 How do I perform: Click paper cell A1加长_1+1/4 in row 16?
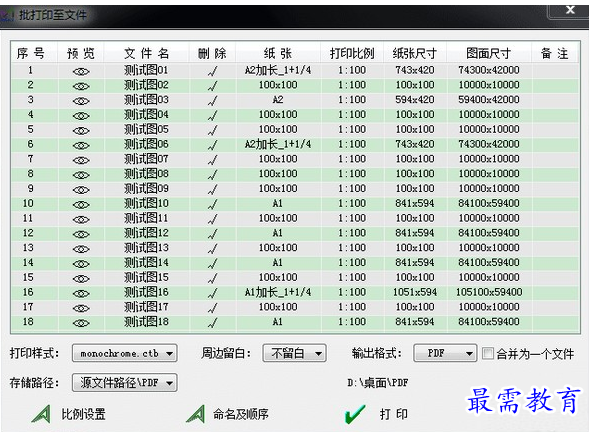coord(278,292)
